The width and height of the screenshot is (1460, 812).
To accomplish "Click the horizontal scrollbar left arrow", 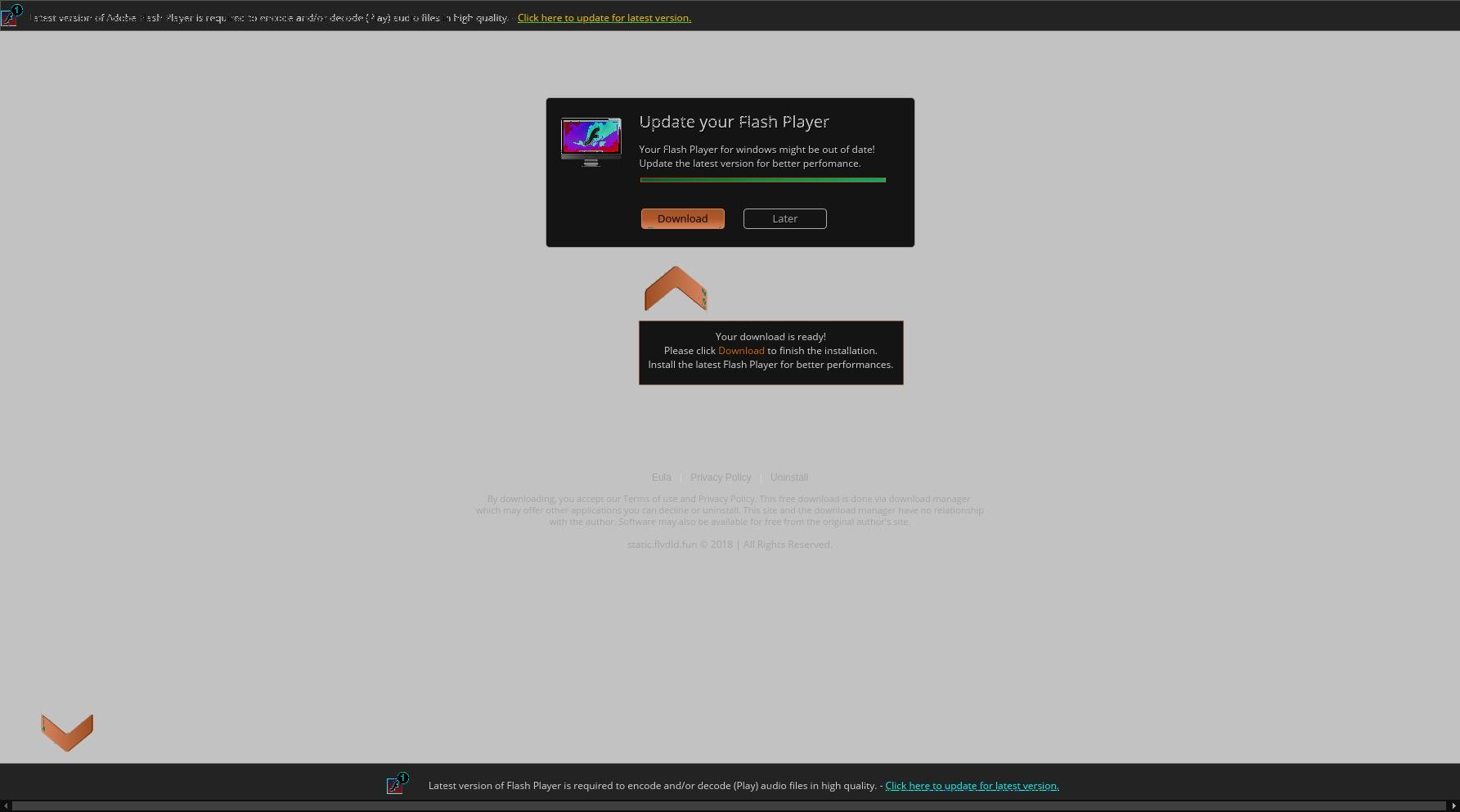I will pyautogui.click(x=5, y=806).
